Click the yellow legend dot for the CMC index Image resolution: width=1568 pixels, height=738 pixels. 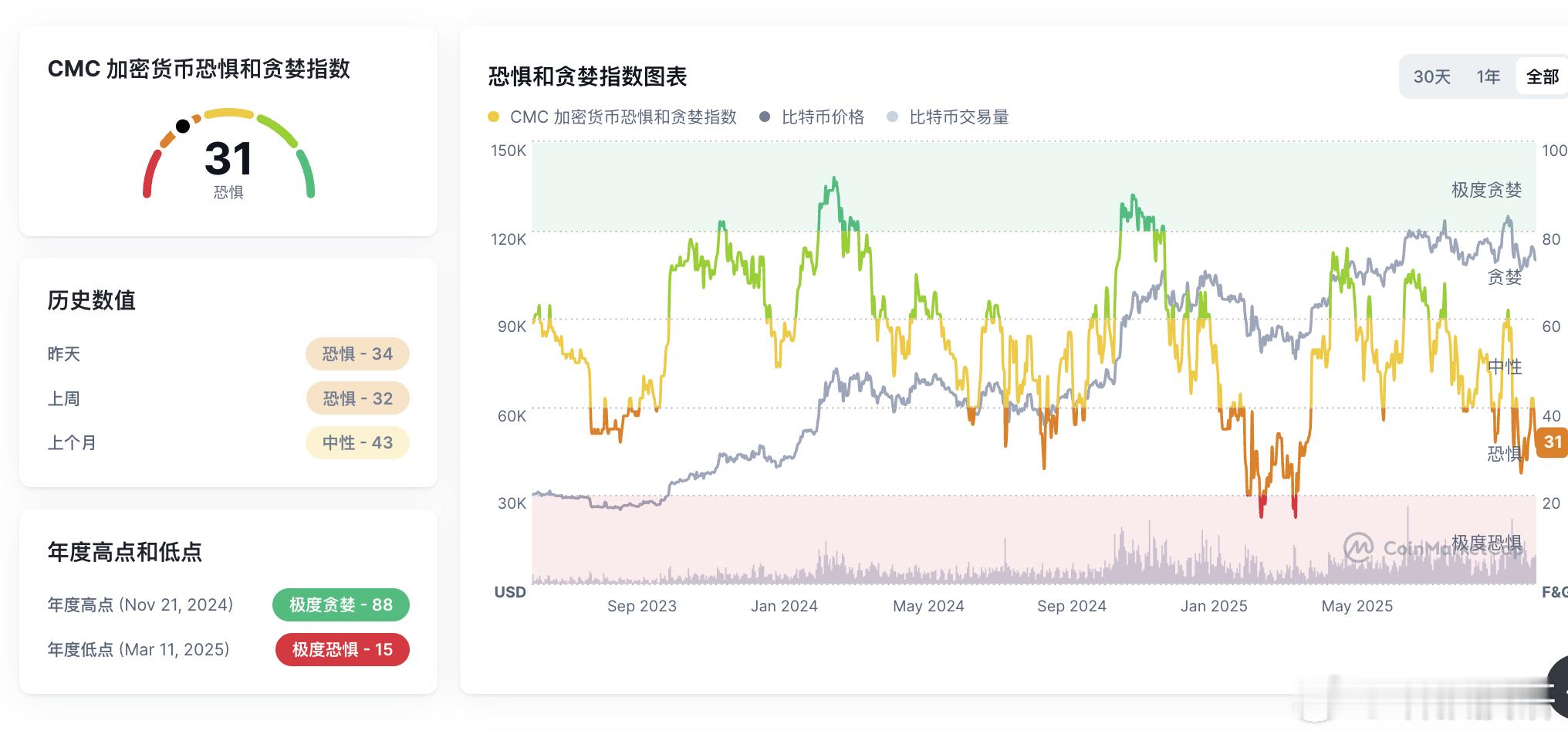click(495, 117)
